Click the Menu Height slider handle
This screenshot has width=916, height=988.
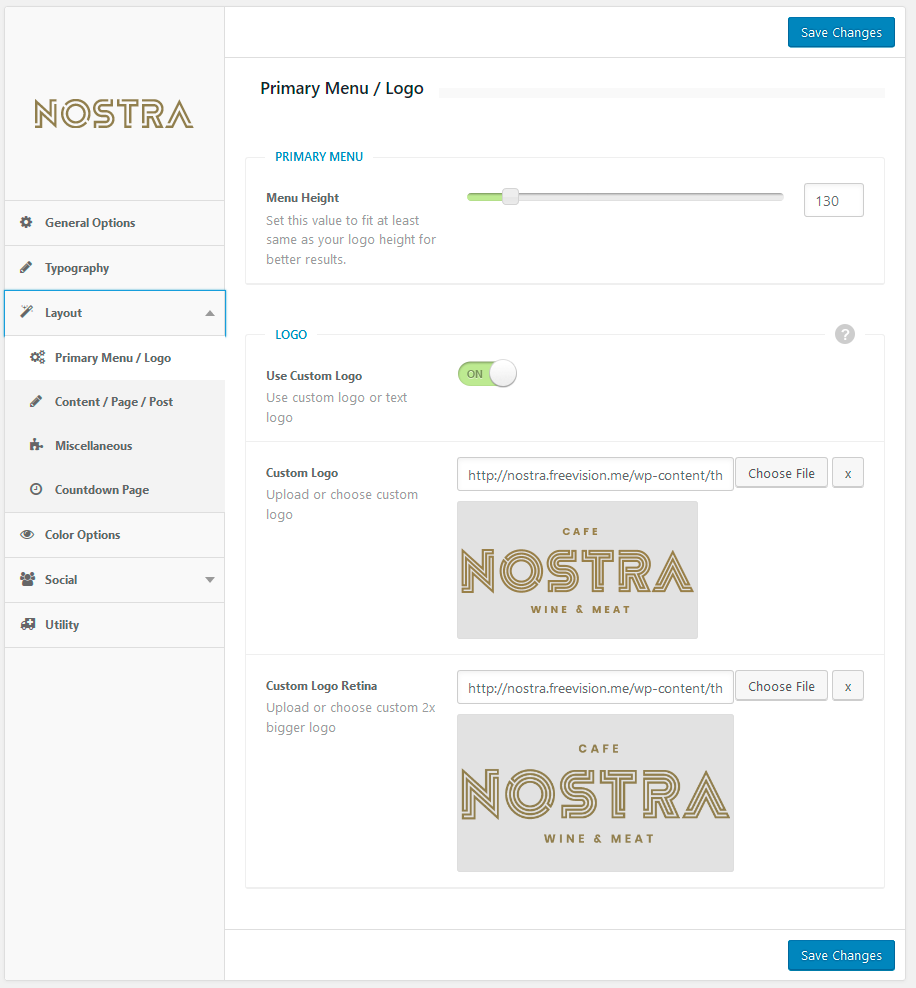tap(510, 197)
